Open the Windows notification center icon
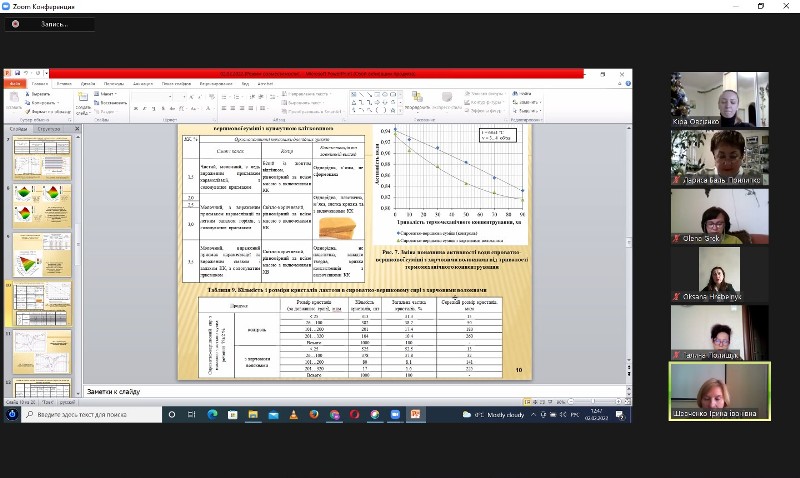The width and height of the screenshot is (800, 478). pyautogui.click(x=620, y=415)
